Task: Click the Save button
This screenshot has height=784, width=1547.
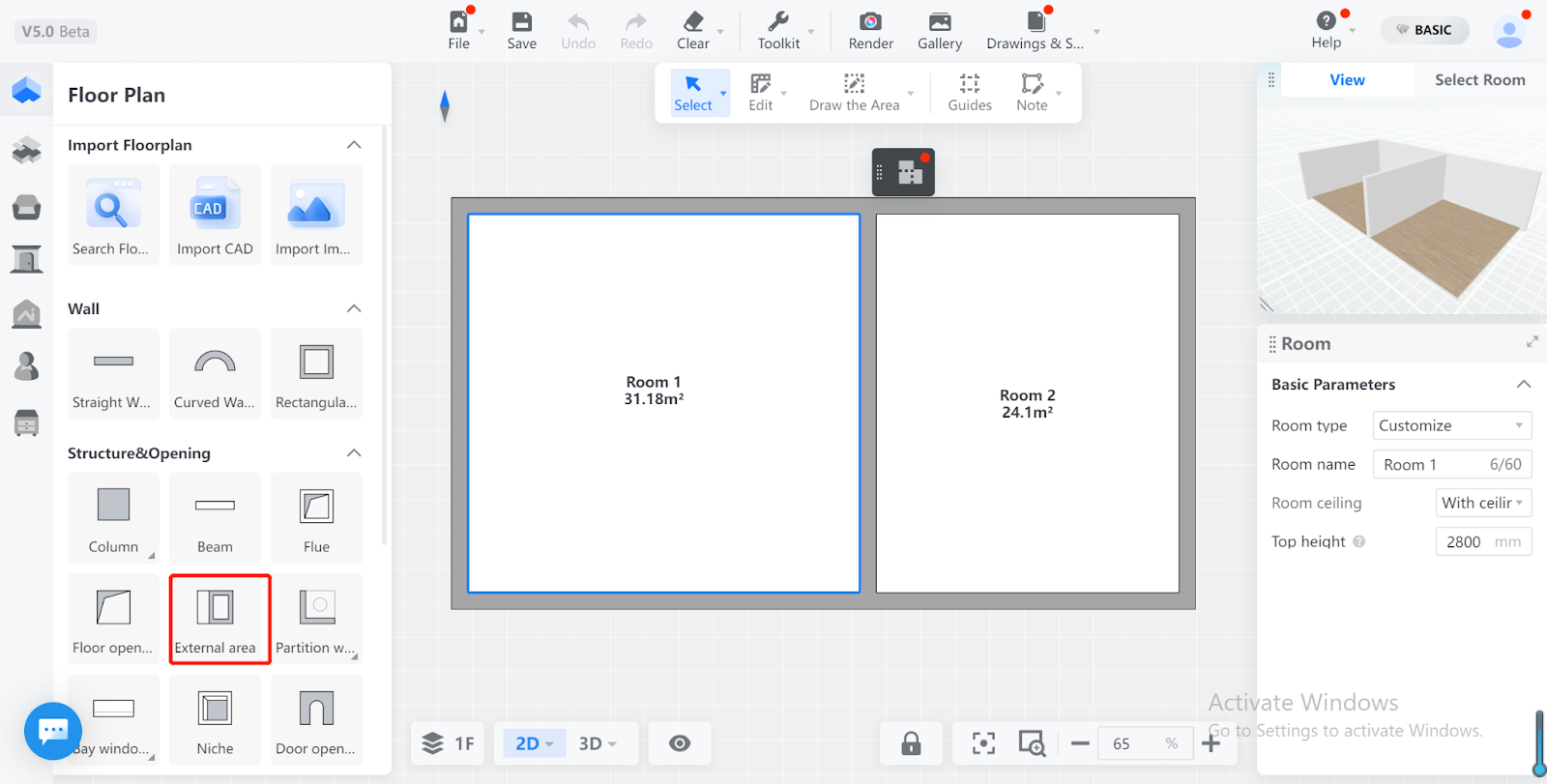Action: click(521, 31)
